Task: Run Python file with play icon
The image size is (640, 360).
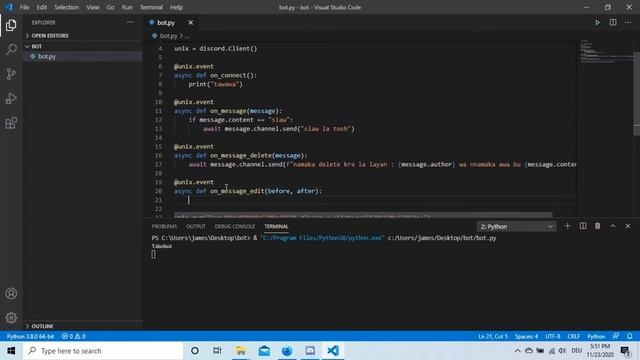Action: point(597,22)
